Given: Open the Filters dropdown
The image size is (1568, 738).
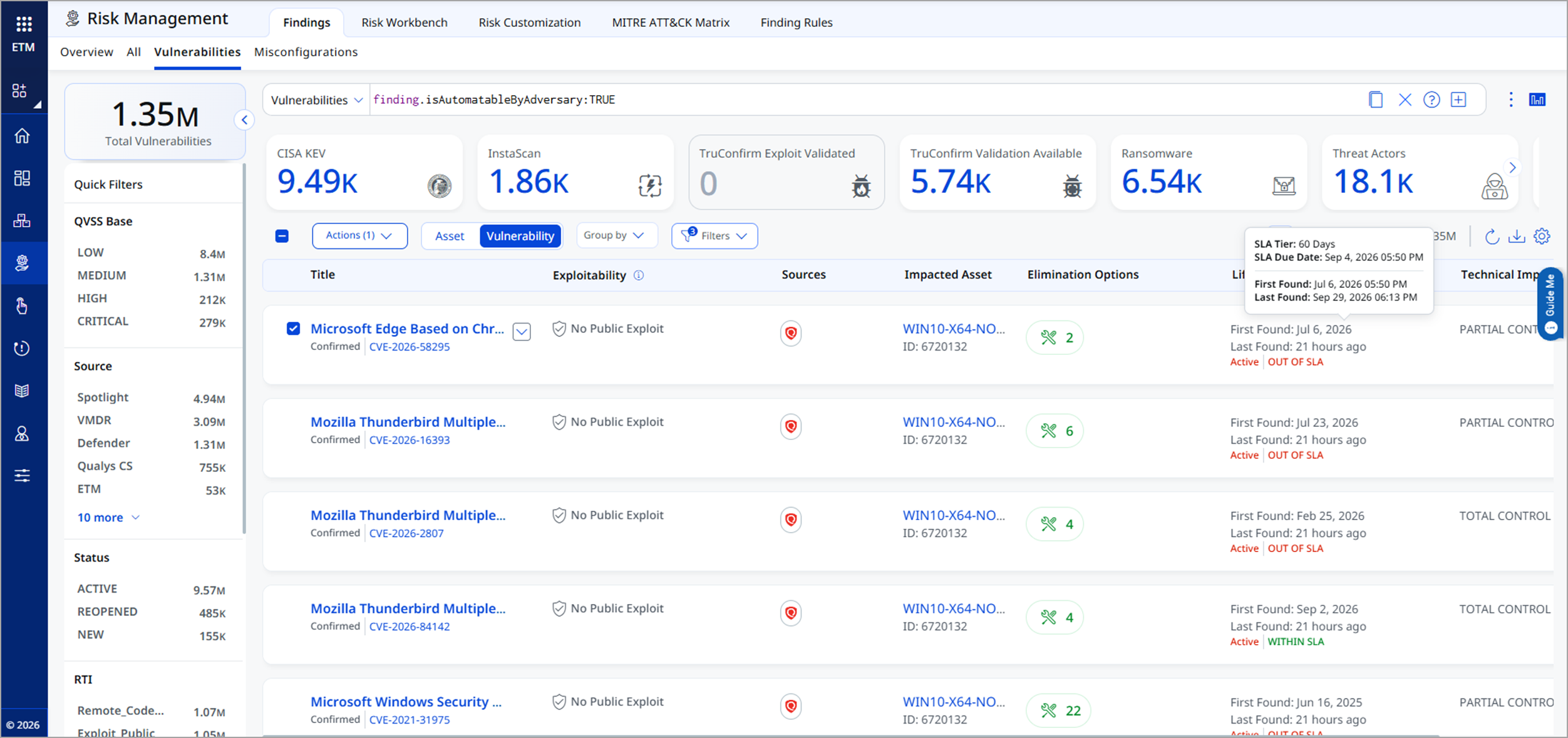Looking at the screenshot, I should click(x=714, y=236).
